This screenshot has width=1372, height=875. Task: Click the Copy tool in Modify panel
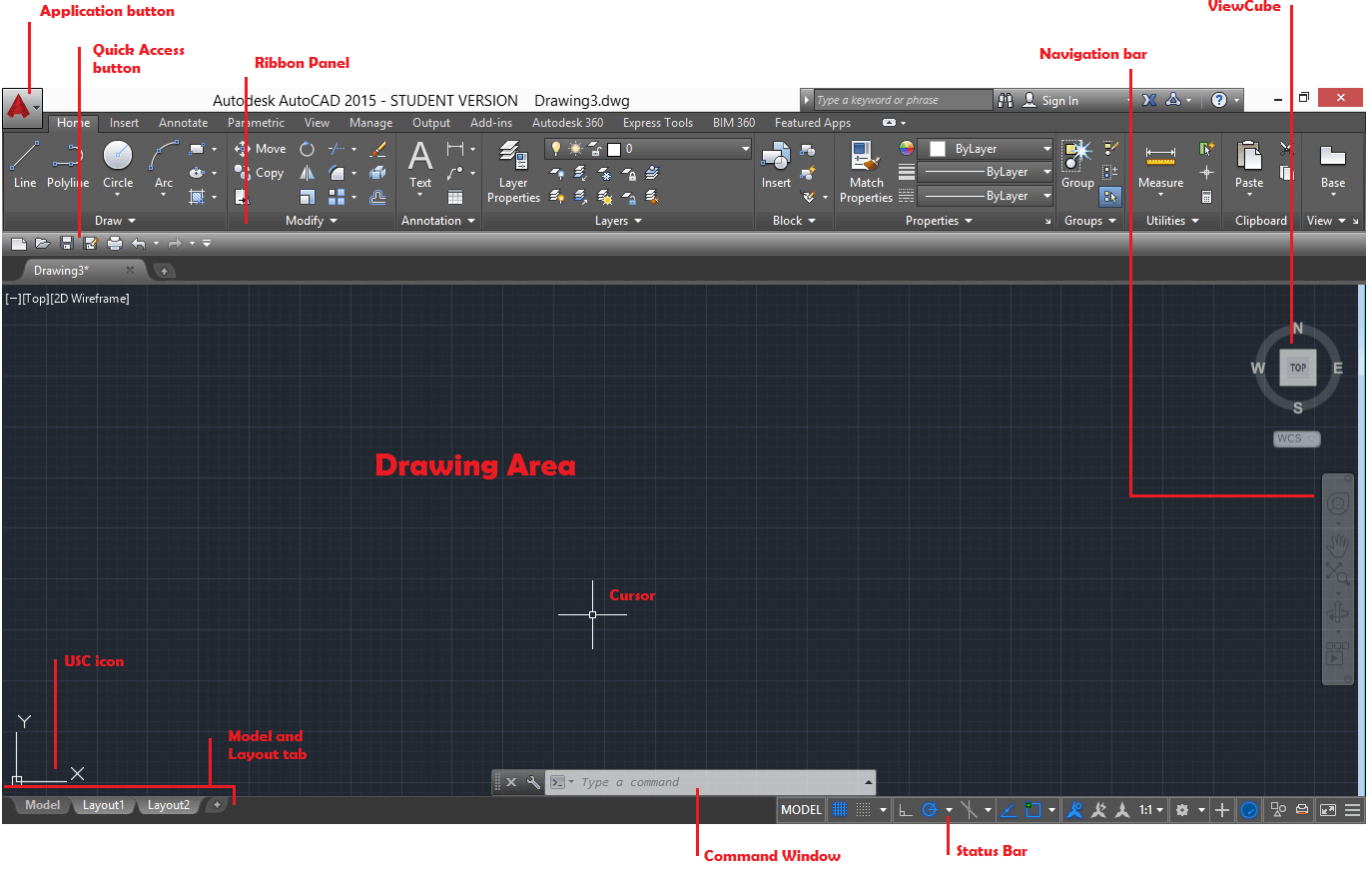[262, 172]
